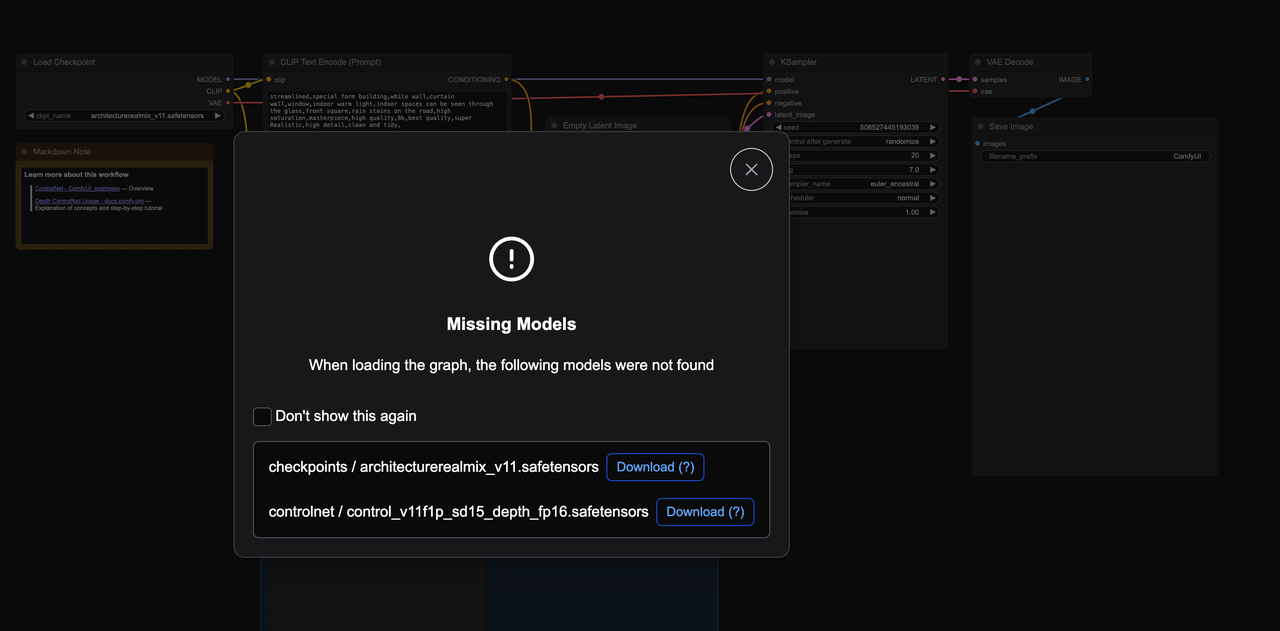The width and height of the screenshot is (1280, 631).
Task: Increase the seed value with right arrow
Action: 932,128
